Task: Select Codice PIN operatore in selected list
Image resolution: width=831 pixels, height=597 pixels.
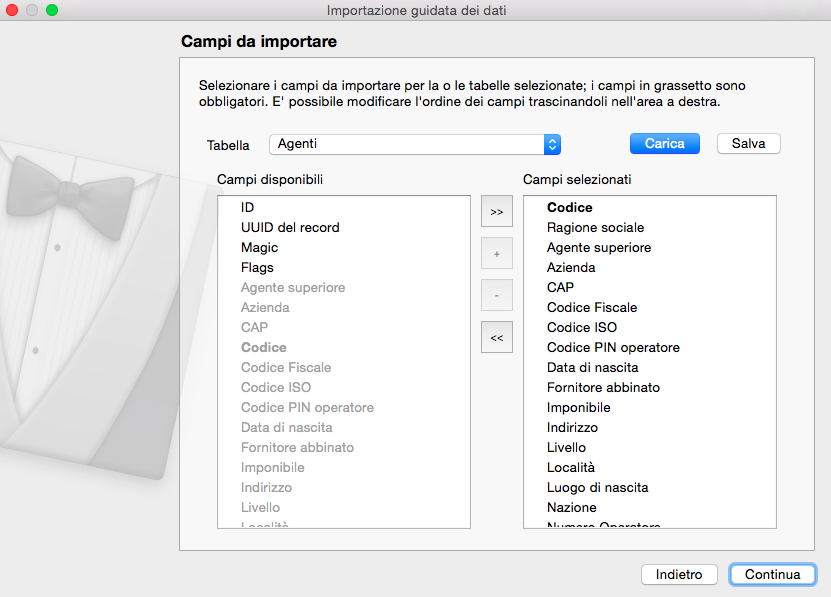Action: (x=613, y=347)
